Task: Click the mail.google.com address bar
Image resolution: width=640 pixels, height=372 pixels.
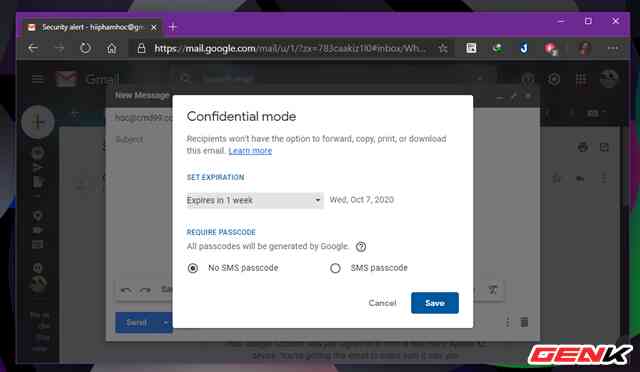Action: coord(290,49)
